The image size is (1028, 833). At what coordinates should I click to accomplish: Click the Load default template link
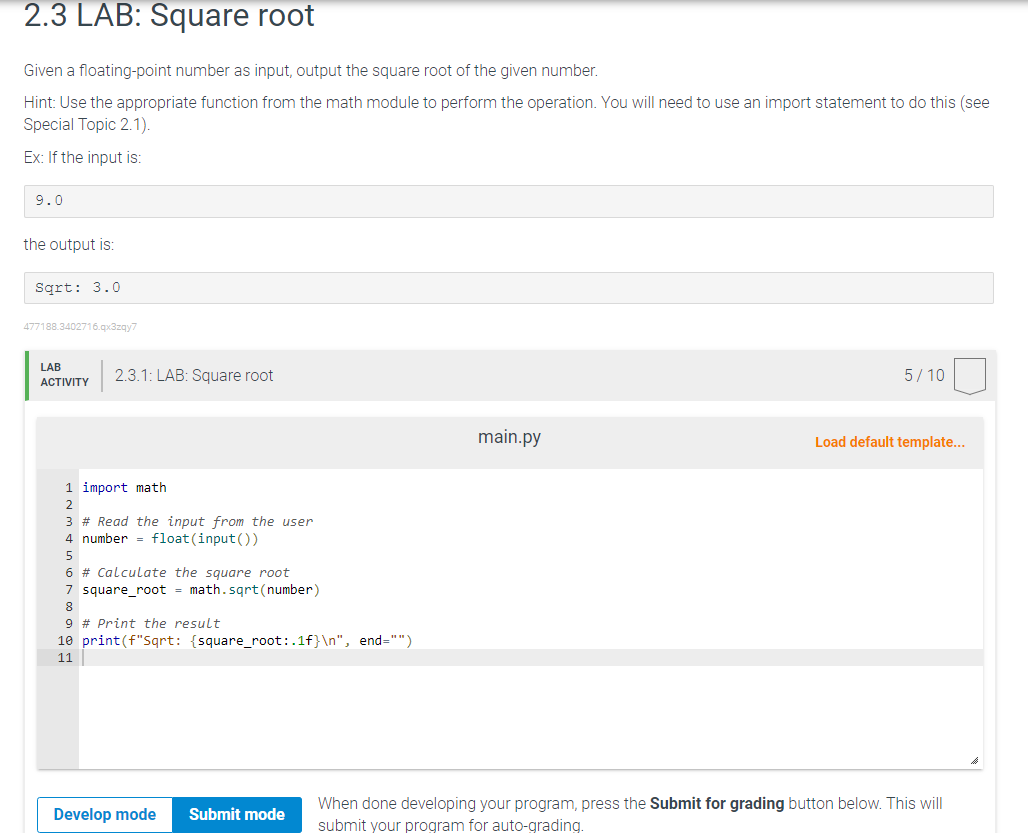click(x=890, y=442)
